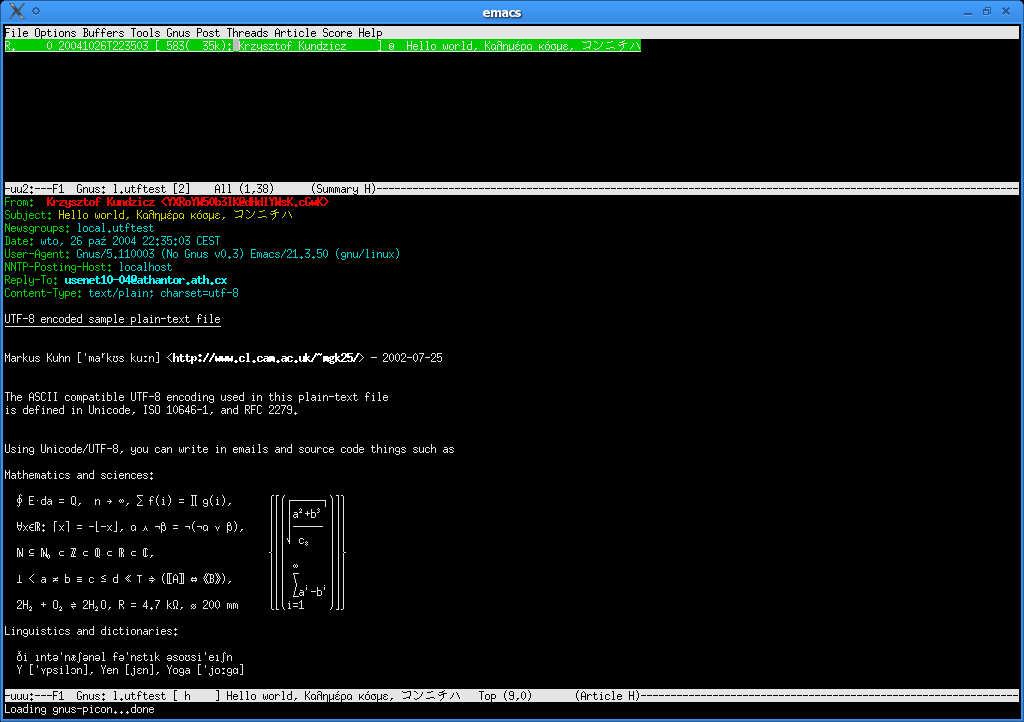Click the 'Linguistics and dictionaries:' heading
Viewport: 1024px width, 722px height.
coord(91,631)
